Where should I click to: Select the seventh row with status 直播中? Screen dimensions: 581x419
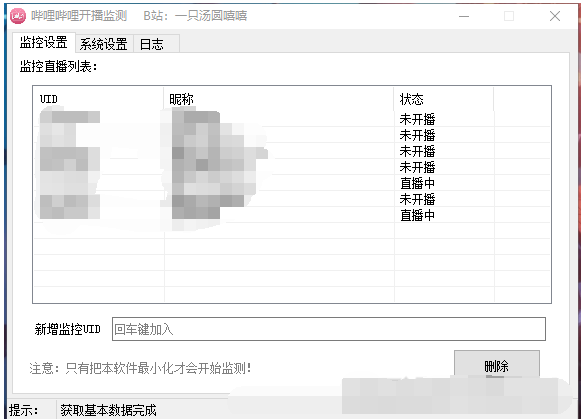tap(292, 215)
